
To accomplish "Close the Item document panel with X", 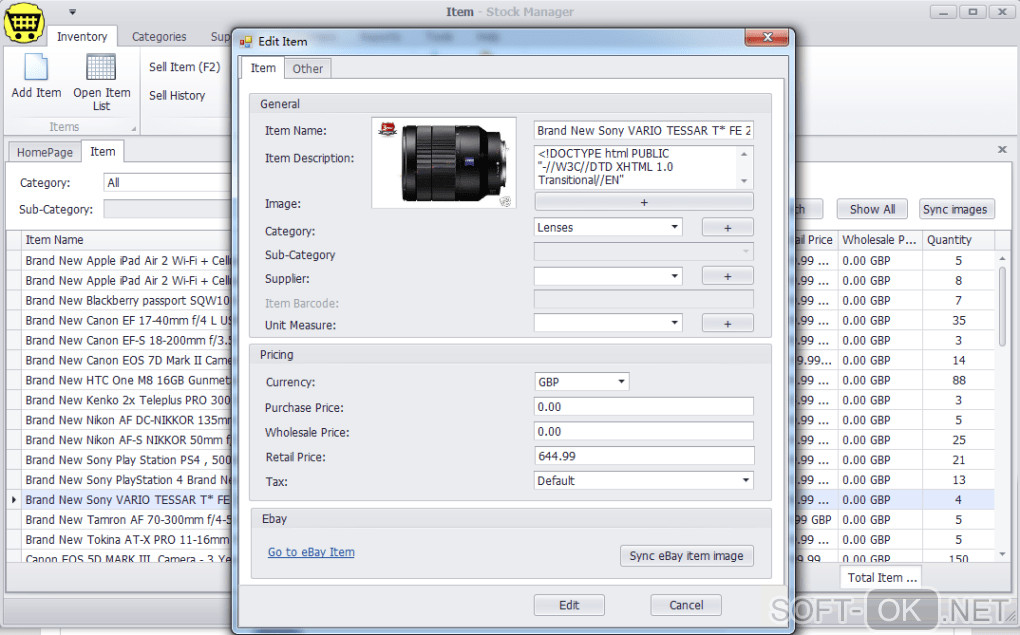I will tap(1002, 150).
